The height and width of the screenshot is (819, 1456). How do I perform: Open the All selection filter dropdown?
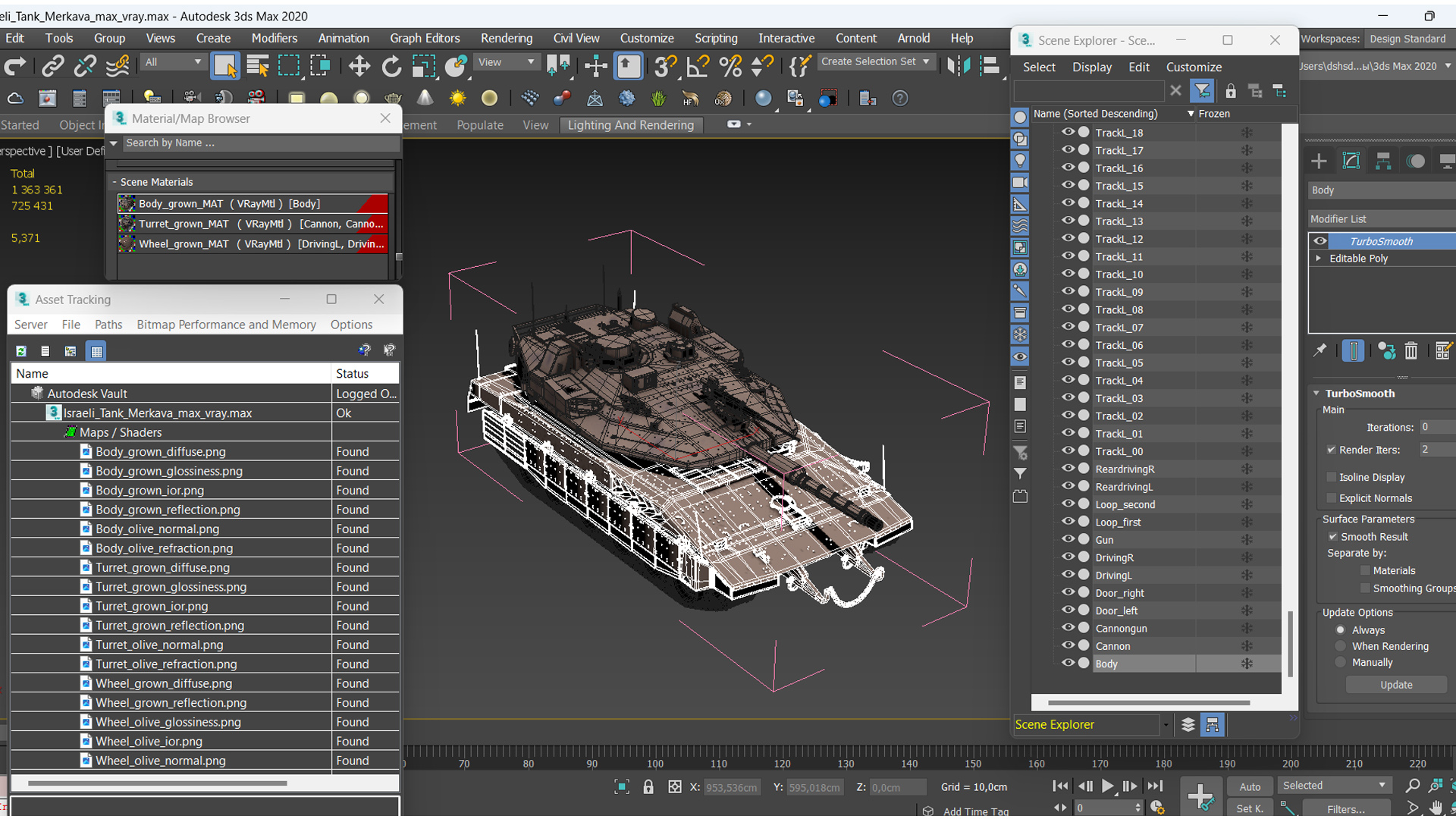173,62
